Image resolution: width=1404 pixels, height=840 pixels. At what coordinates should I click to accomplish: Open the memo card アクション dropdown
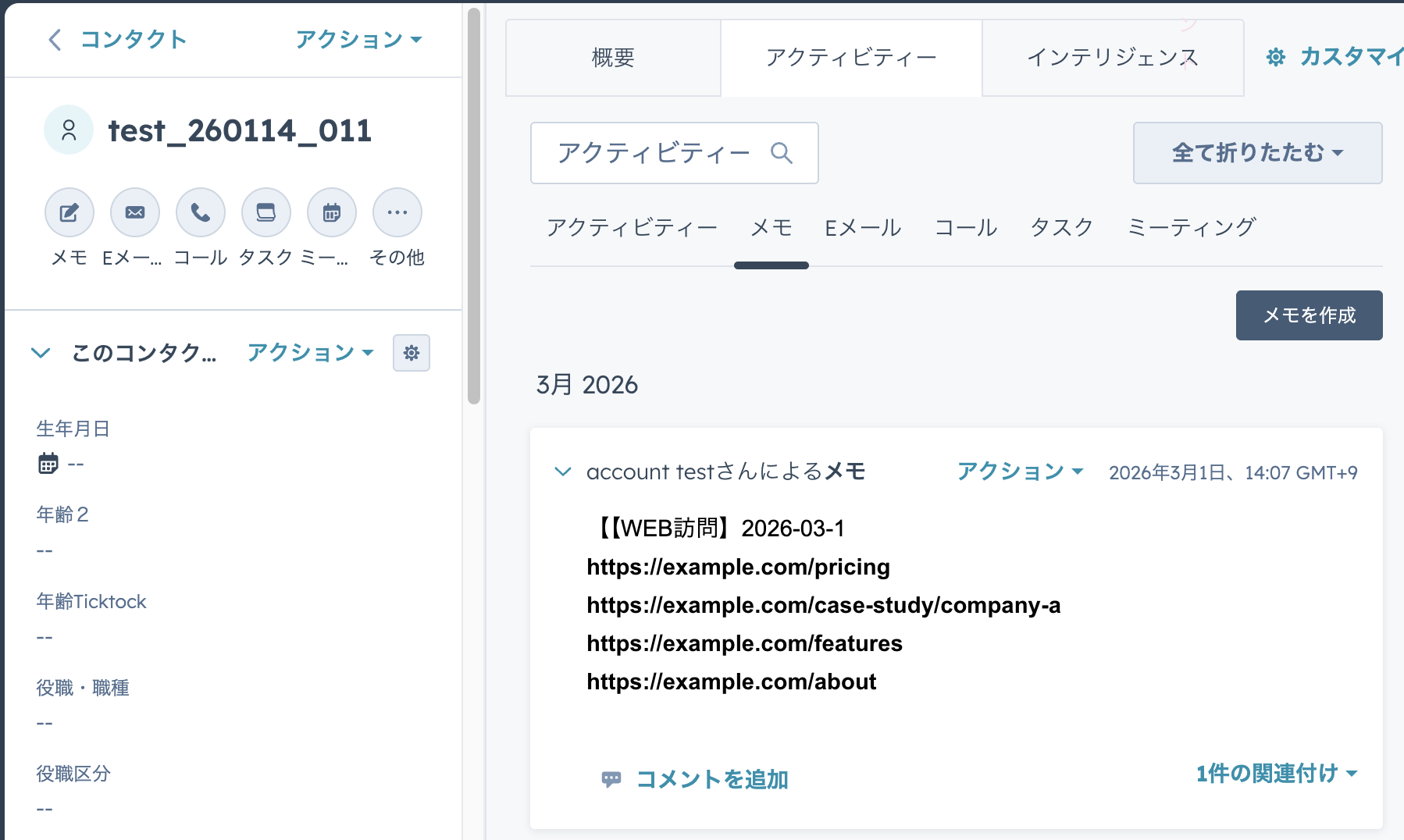tap(1020, 472)
